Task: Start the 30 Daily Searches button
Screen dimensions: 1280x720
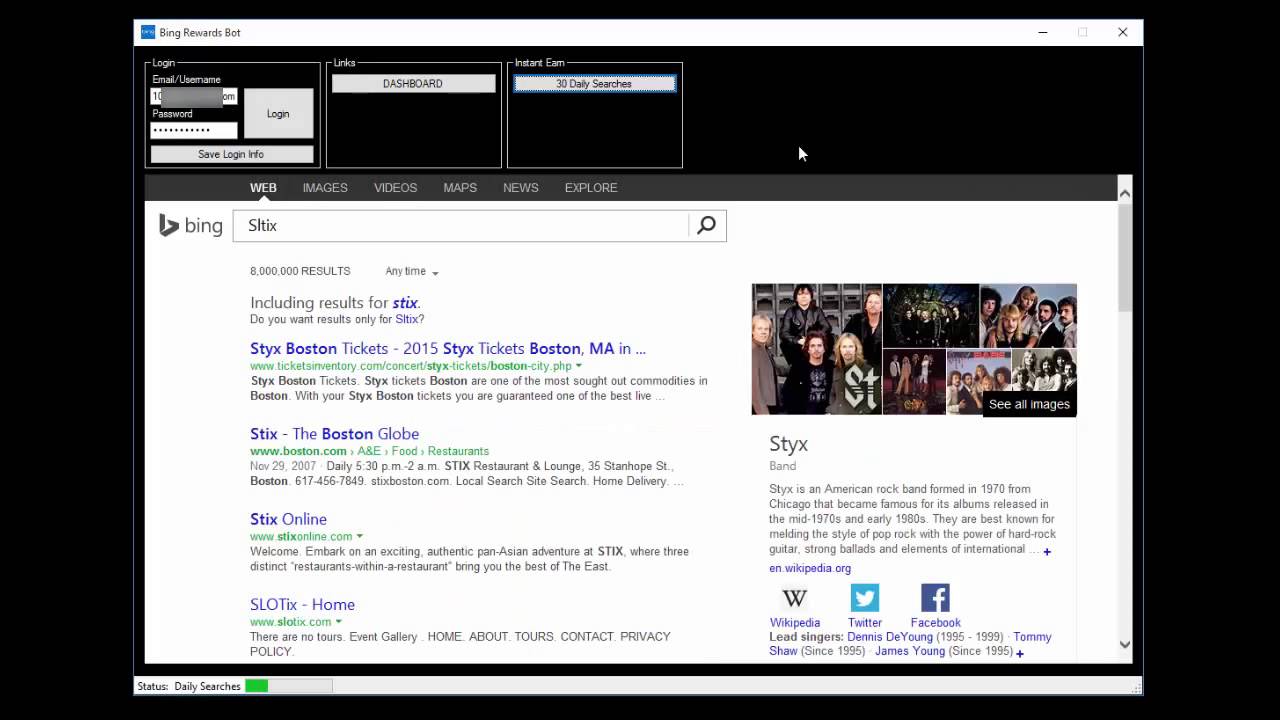Action: tap(594, 84)
